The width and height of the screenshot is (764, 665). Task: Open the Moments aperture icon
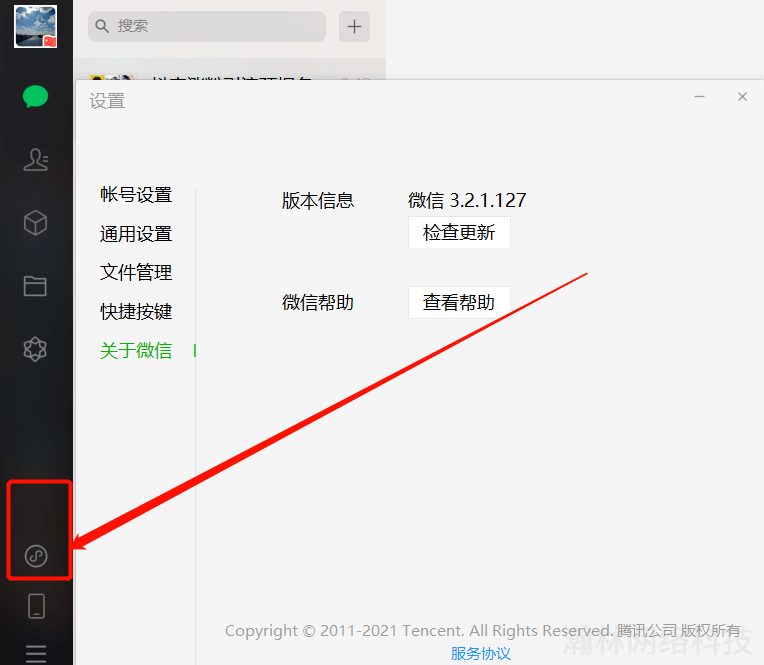pos(36,349)
